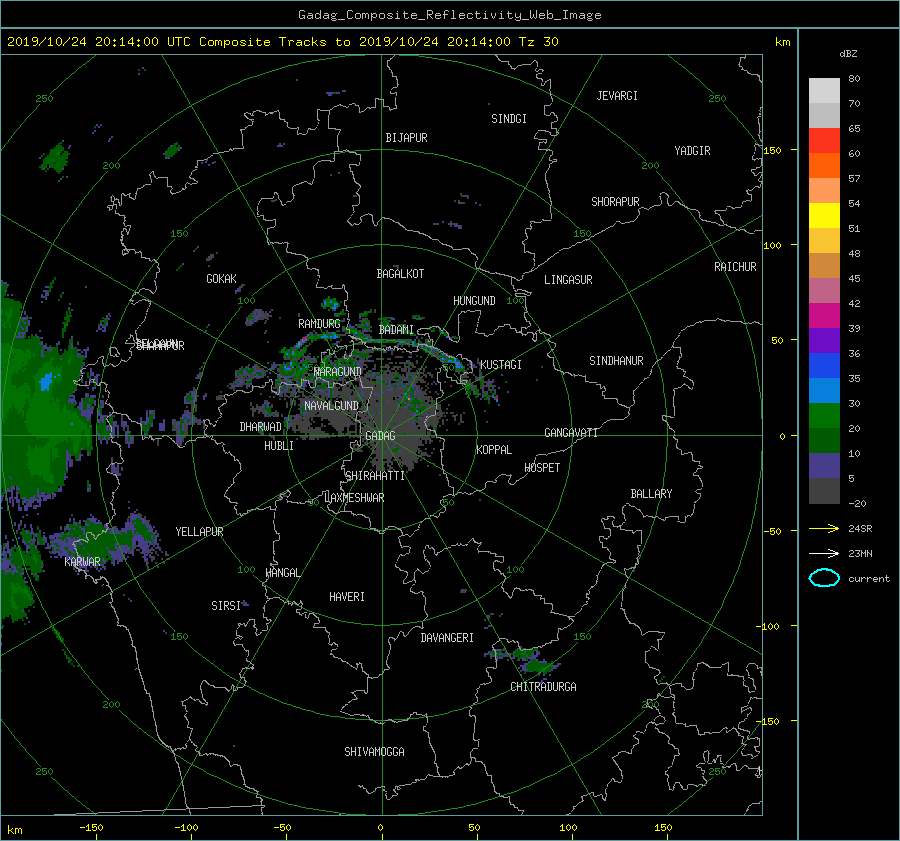The width and height of the screenshot is (900, 841).
Task: Click the Gadag_Composite_Reflectivity_Web_Image title
Action: pyautogui.click(x=449, y=15)
